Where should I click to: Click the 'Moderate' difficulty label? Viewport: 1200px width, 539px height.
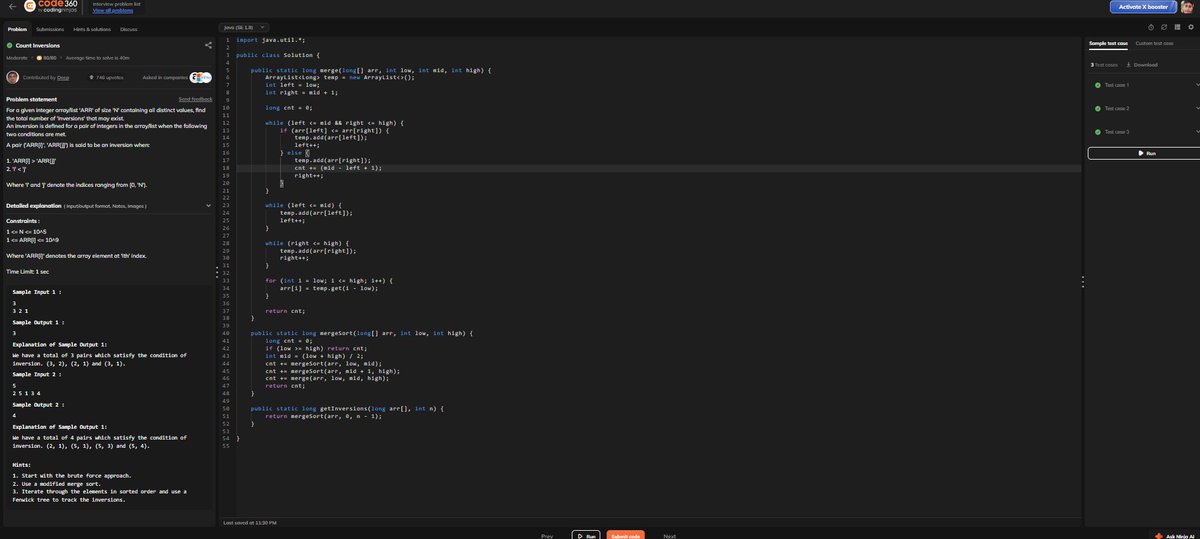(x=17, y=59)
